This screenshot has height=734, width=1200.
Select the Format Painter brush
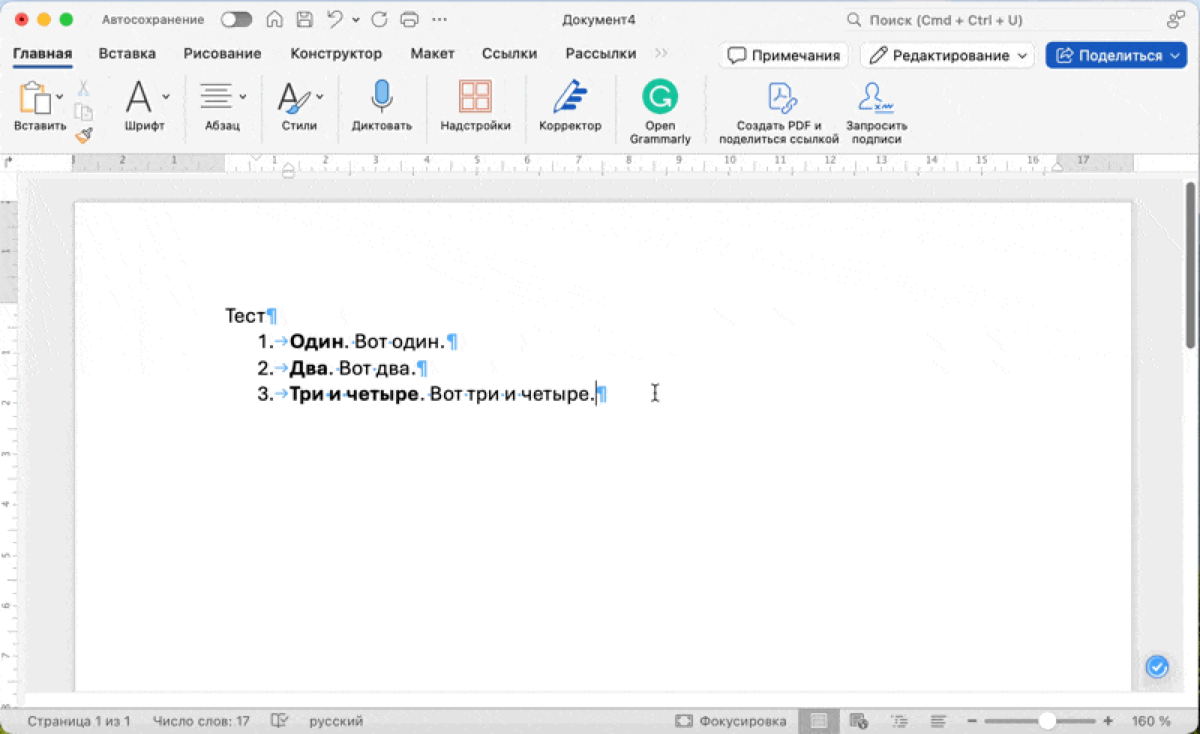84,135
